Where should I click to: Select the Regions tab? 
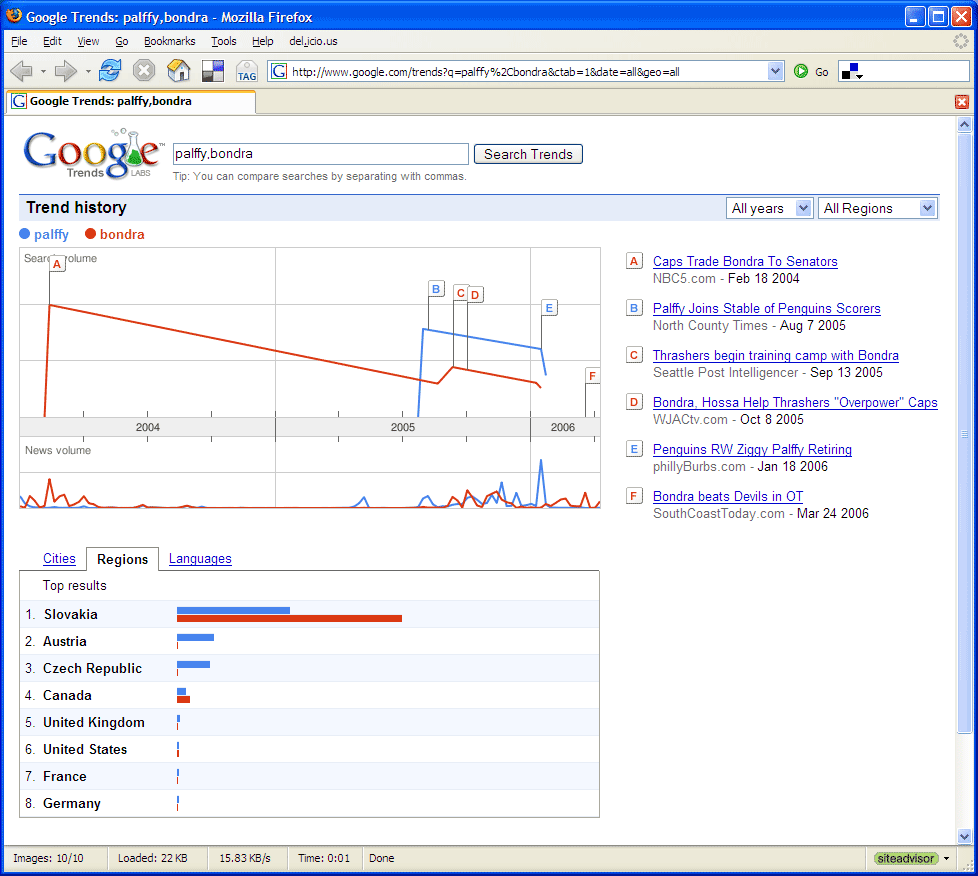point(122,559)
